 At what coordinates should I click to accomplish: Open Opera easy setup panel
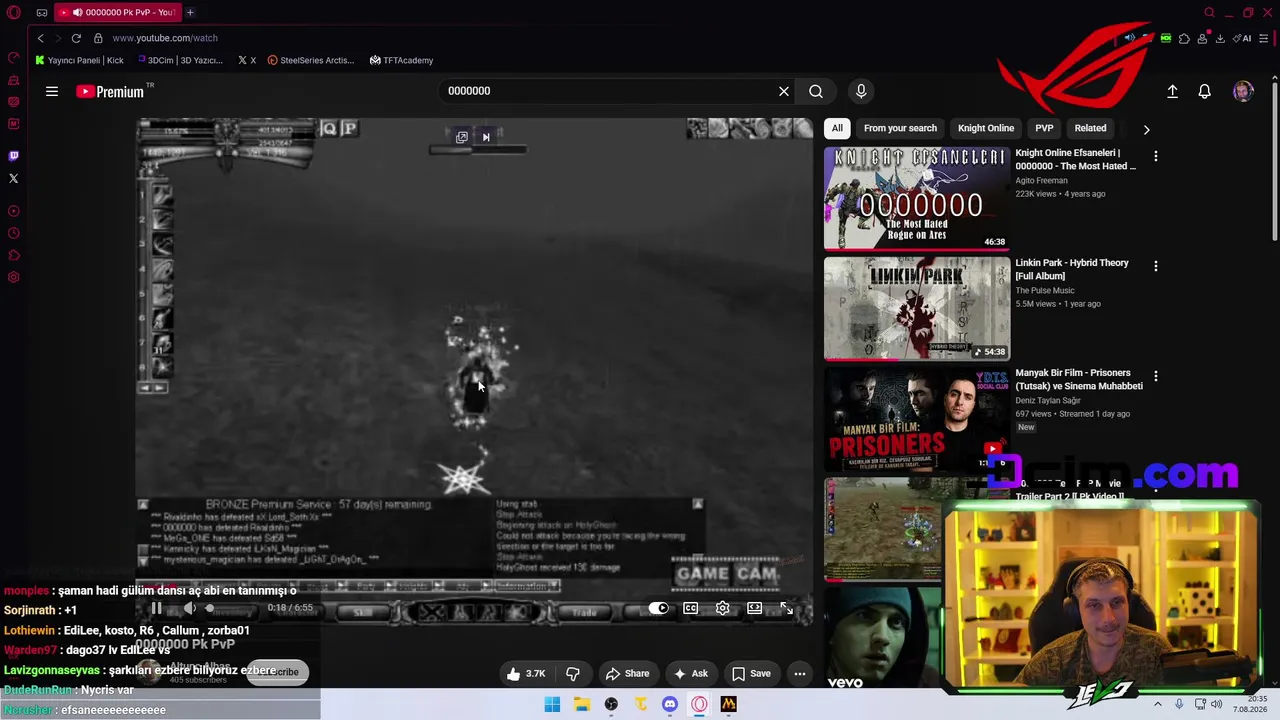coord(1264,38)
